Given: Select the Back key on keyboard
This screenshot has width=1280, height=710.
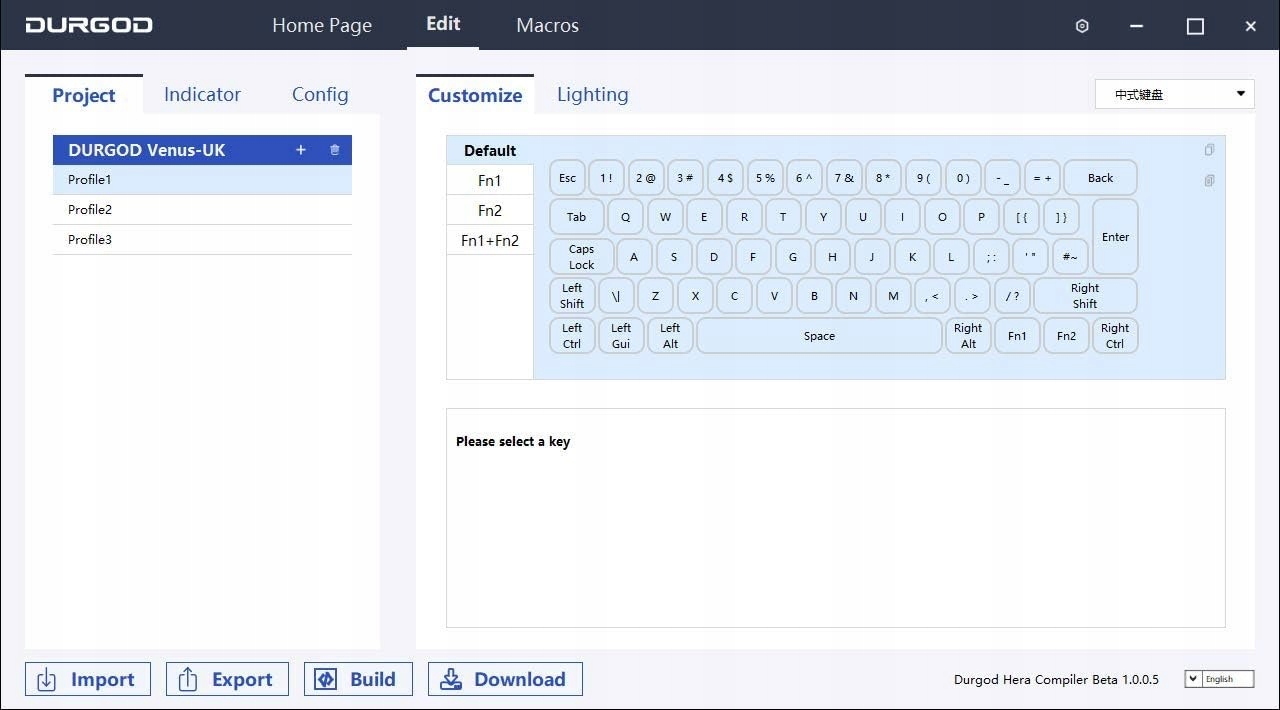Looking at the screenshot, I should [1100, 178].
